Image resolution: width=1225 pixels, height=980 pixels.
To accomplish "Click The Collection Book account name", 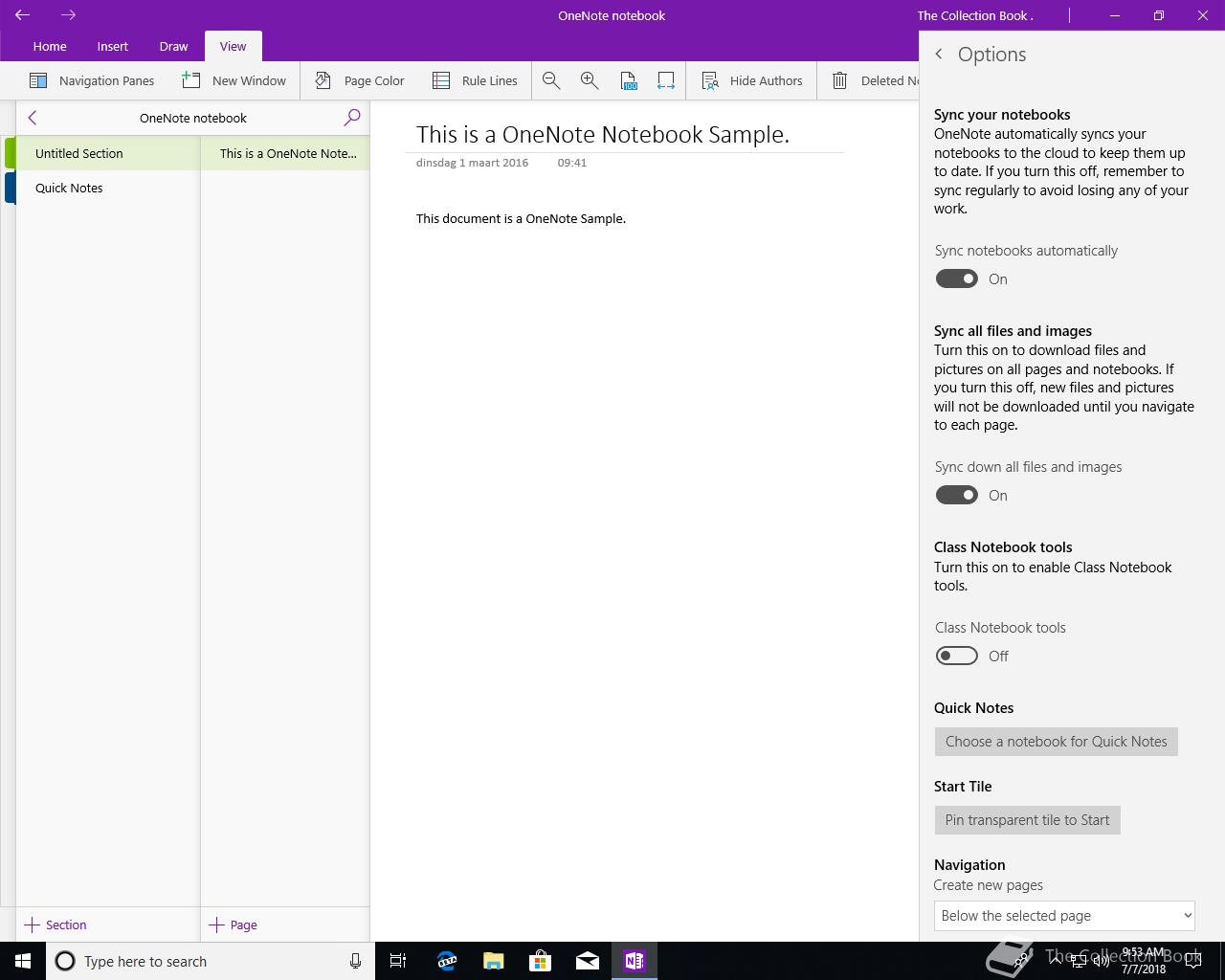I will coord(974,15).
